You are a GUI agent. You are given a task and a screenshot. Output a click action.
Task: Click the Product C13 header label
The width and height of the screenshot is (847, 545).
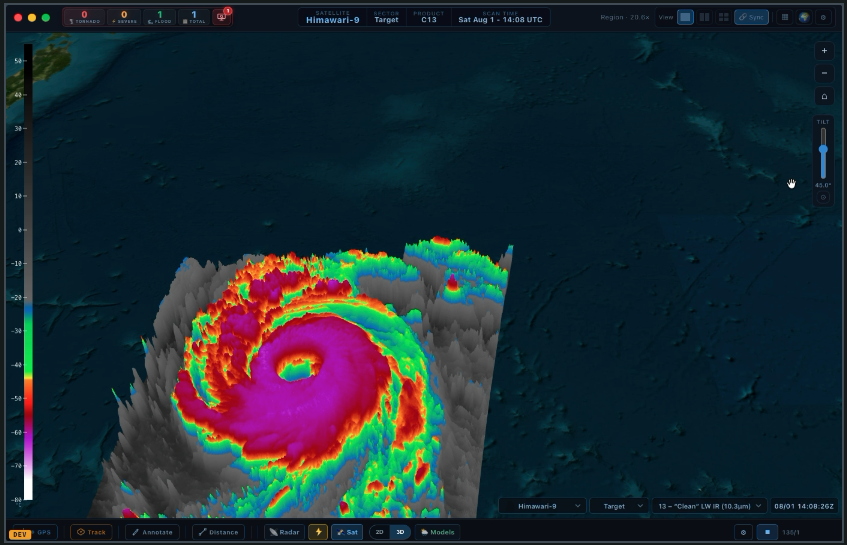(429, 17)
